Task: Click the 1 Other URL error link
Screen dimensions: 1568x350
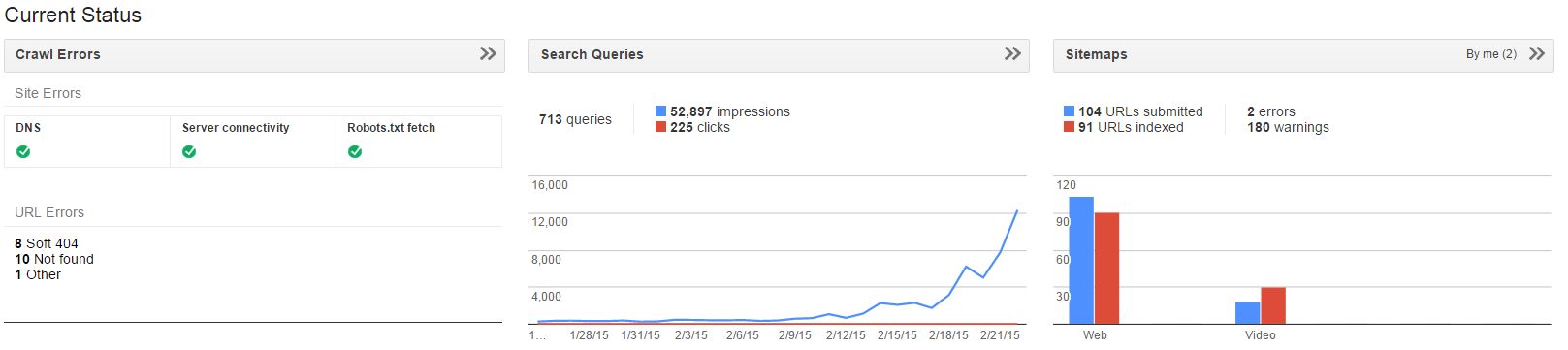Action: [38, 274]
